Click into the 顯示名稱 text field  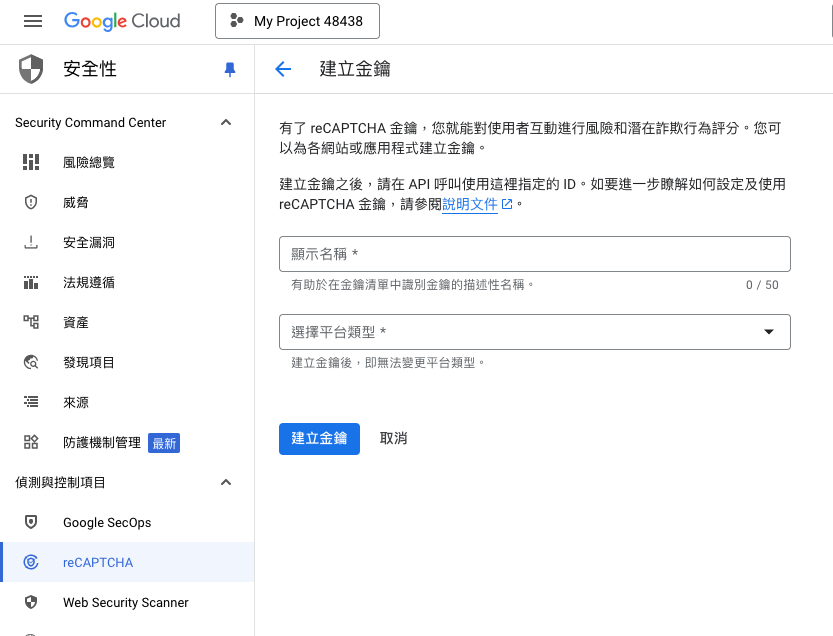pyautogui.click(x=534, y=254)
